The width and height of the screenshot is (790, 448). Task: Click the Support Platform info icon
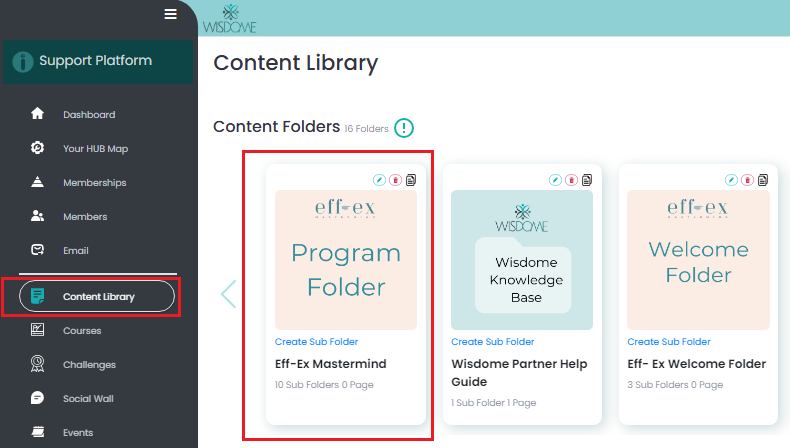23,61
